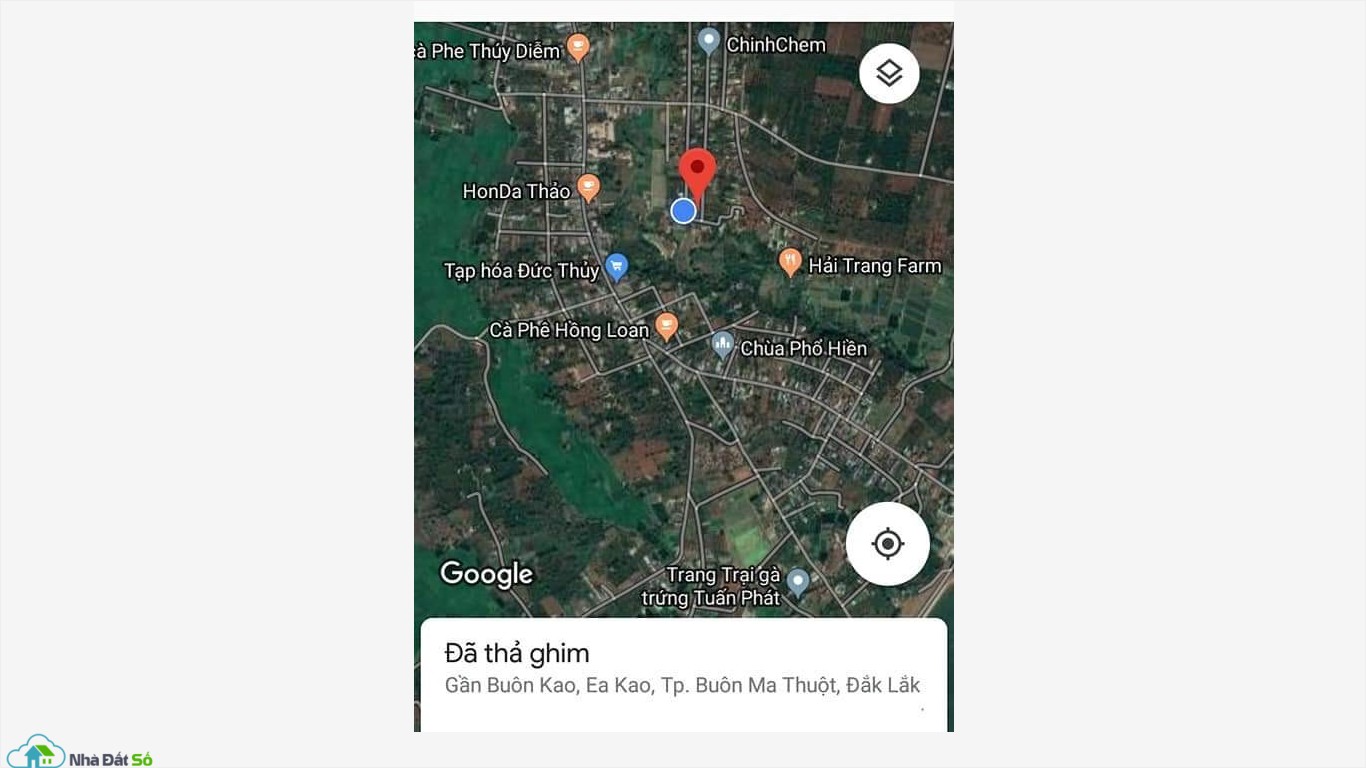The image size is (1366, 768).
Task: Select the Cà Phê Hồng Loan cafe pin
Action: coord(667,326)
